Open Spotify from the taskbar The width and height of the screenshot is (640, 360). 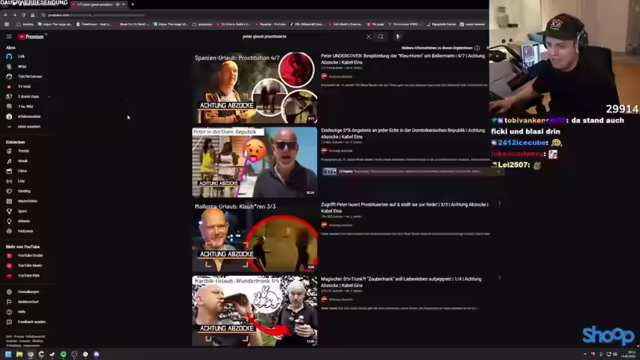[x=63, y=354]
